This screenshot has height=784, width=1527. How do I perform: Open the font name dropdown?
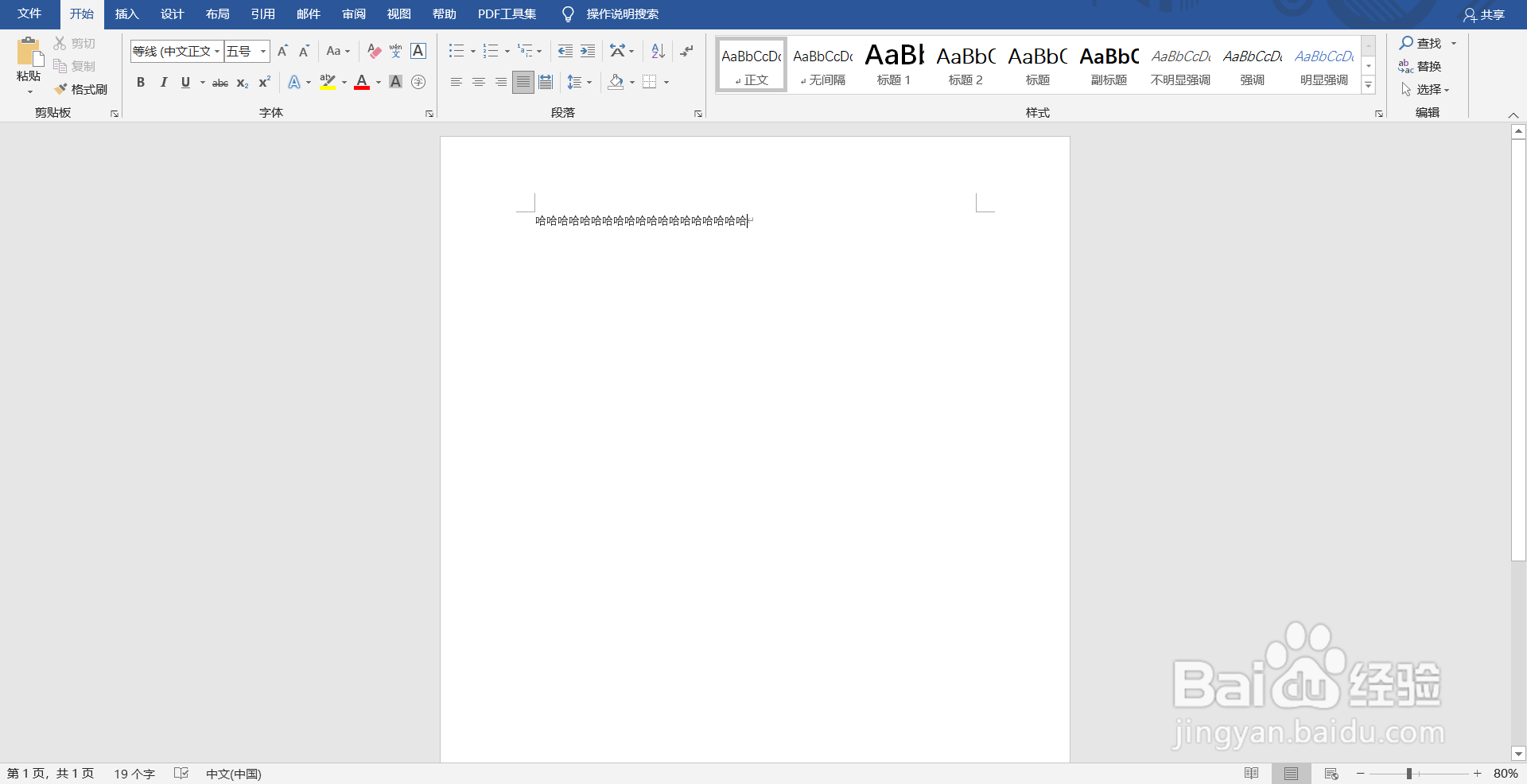[x=216, y=51]
